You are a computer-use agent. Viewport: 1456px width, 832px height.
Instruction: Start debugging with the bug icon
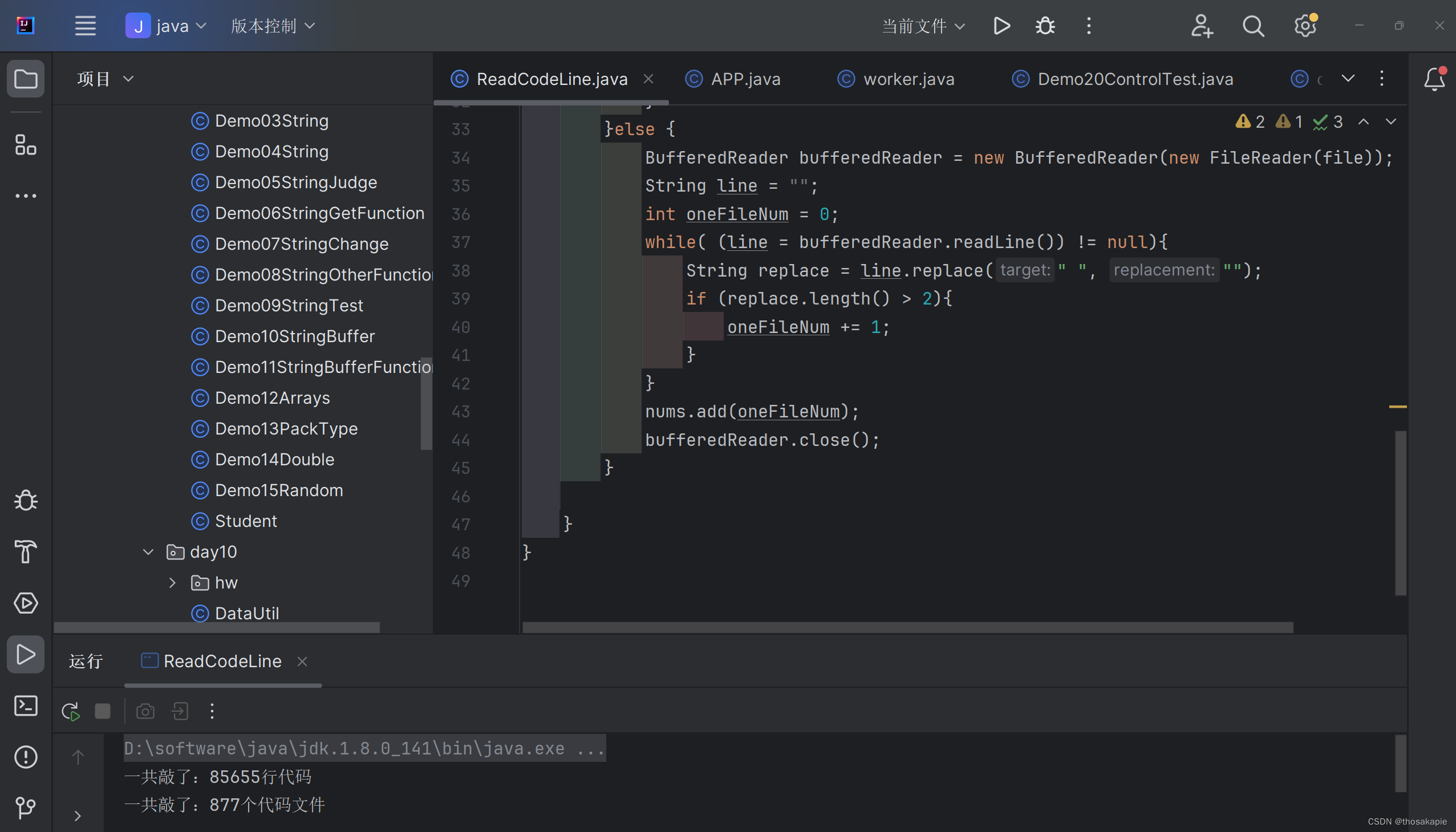tap(1045, 26)
